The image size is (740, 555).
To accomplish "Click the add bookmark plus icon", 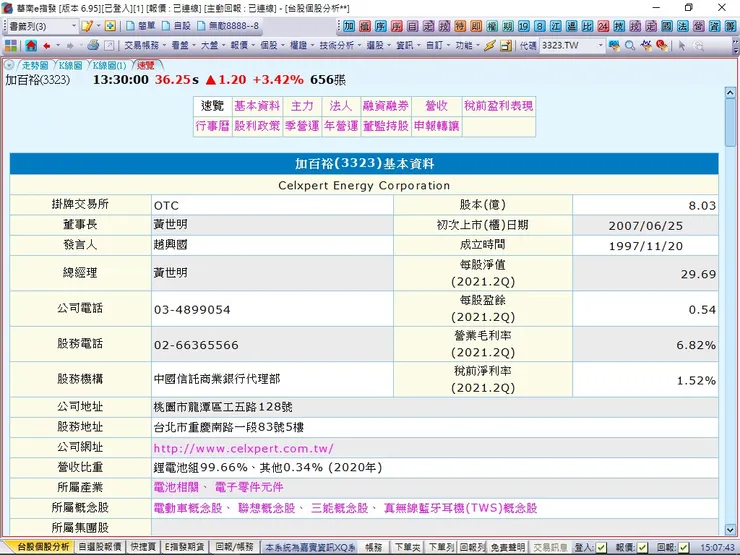I will pyautogui.click(x=110, y=26).
